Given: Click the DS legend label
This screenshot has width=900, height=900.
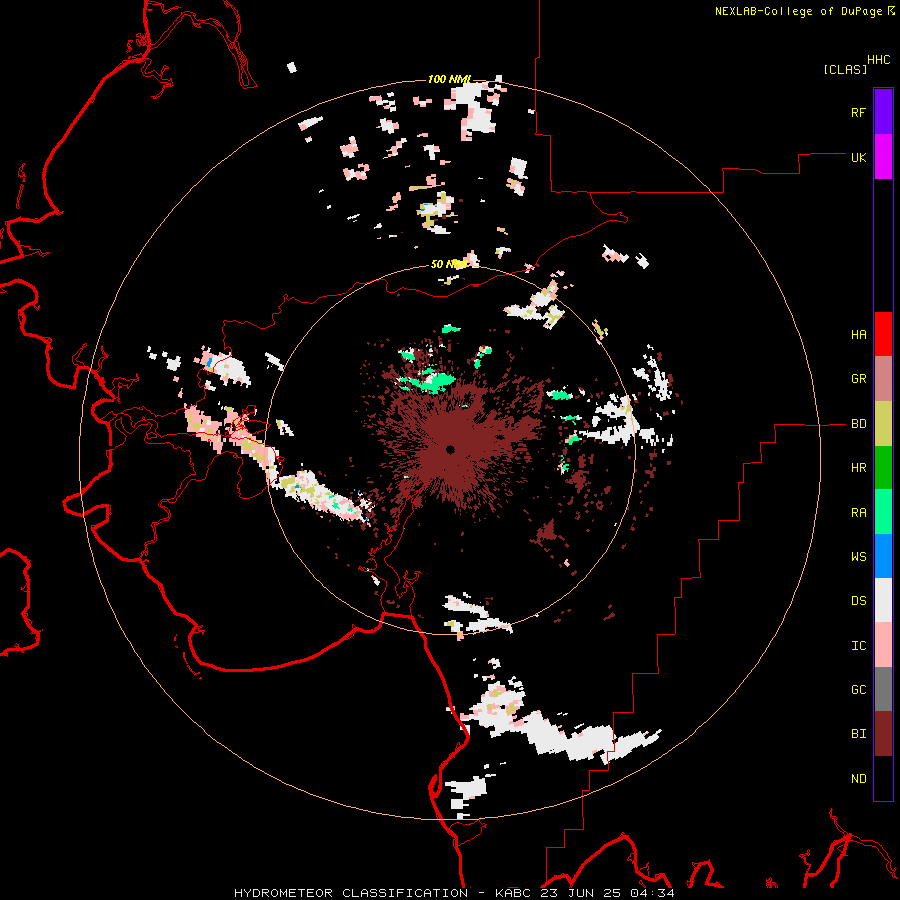Looking at the screenshot, I should [x=858, y=601].
